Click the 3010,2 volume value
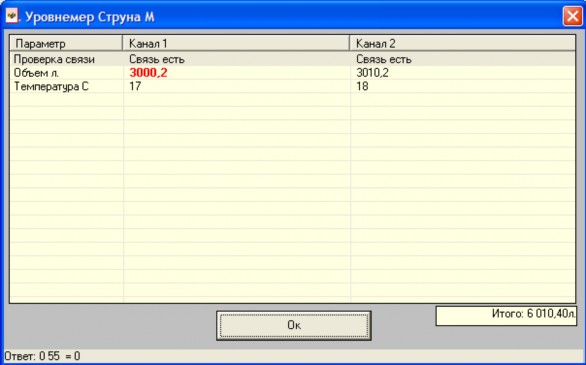586x365 pixels. (x=372, y=73)
